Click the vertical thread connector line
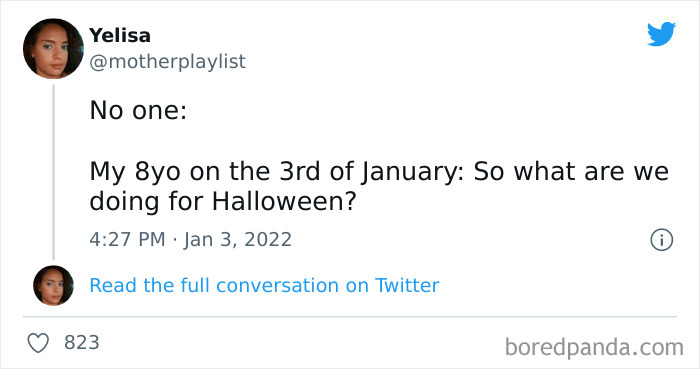700x369 pixels. tap(54, 172)
